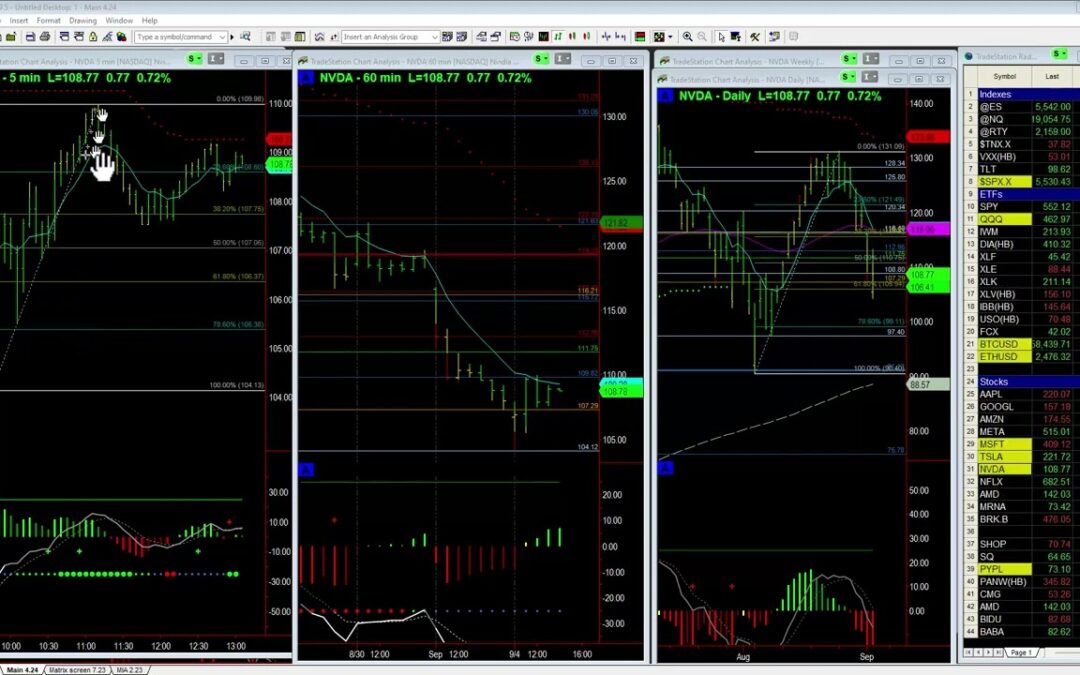Click the red price marker on Daily chart axis
This screenshot has height=675, width=1080.
click(926, 137)
